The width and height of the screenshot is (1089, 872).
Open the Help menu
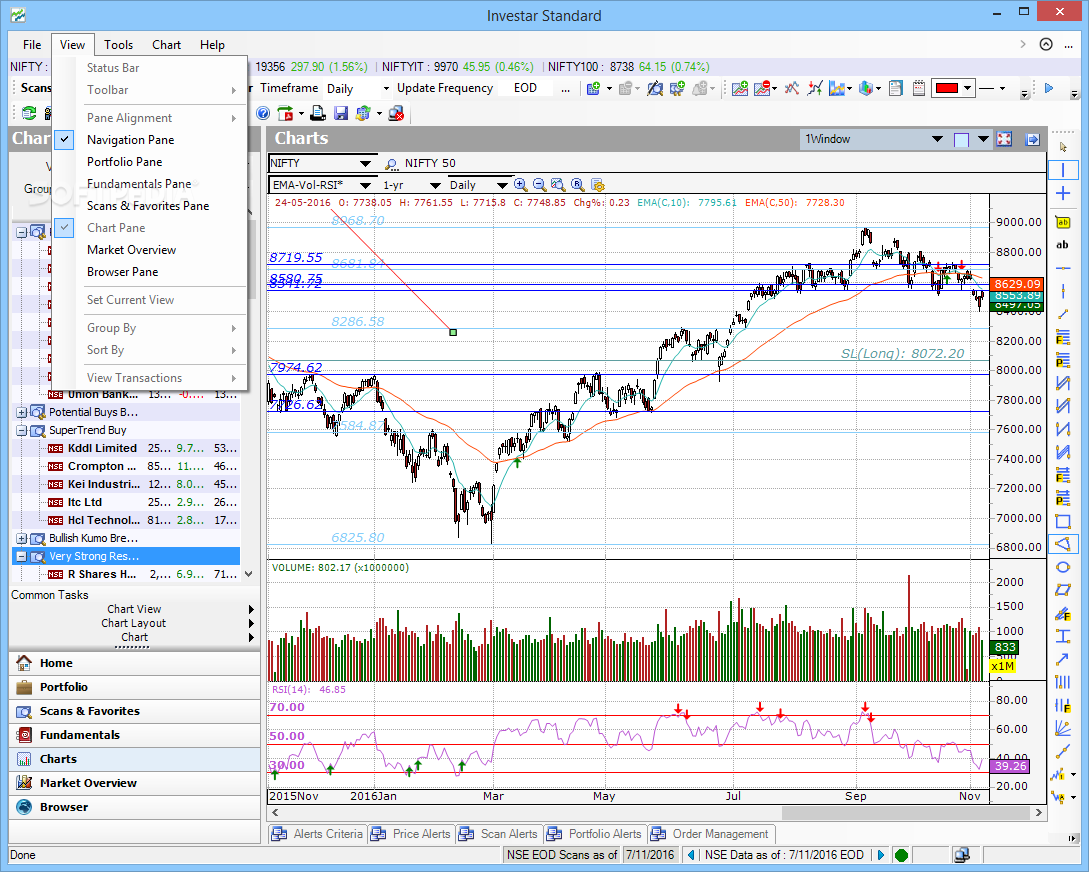pos(213,44)
